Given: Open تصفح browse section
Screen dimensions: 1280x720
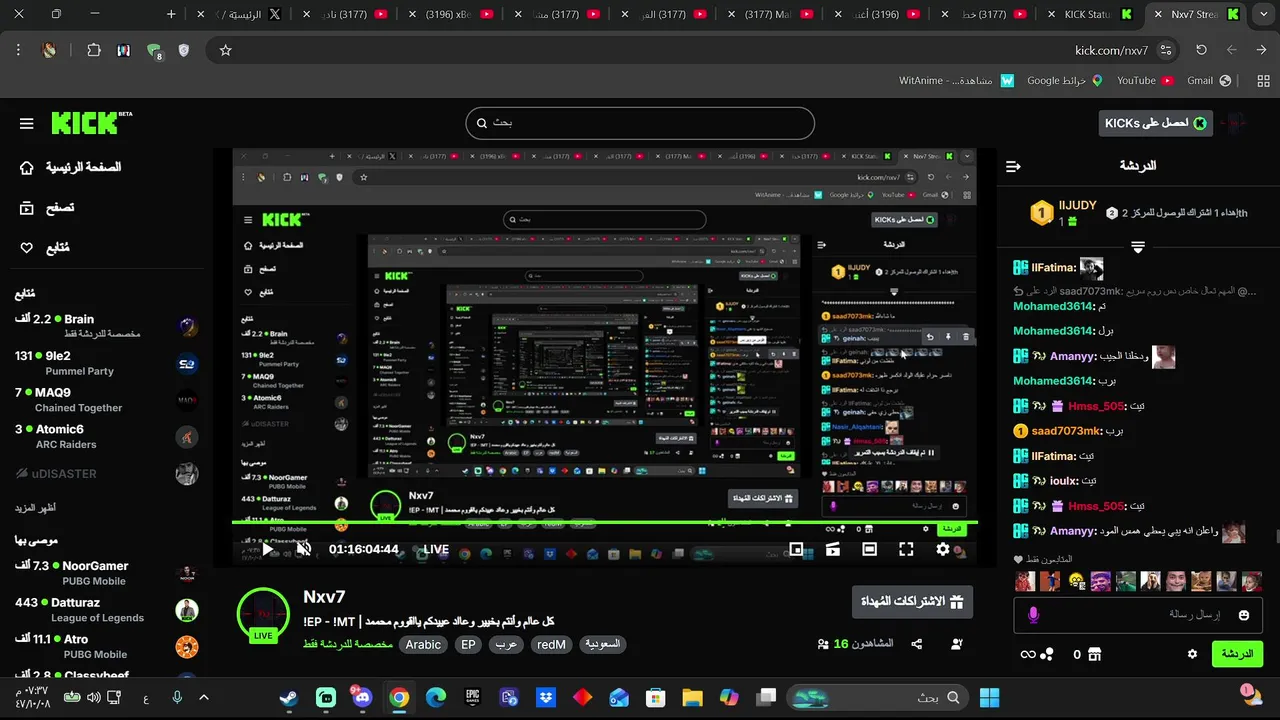Looking at the screenshot, I should coord(47,208).
